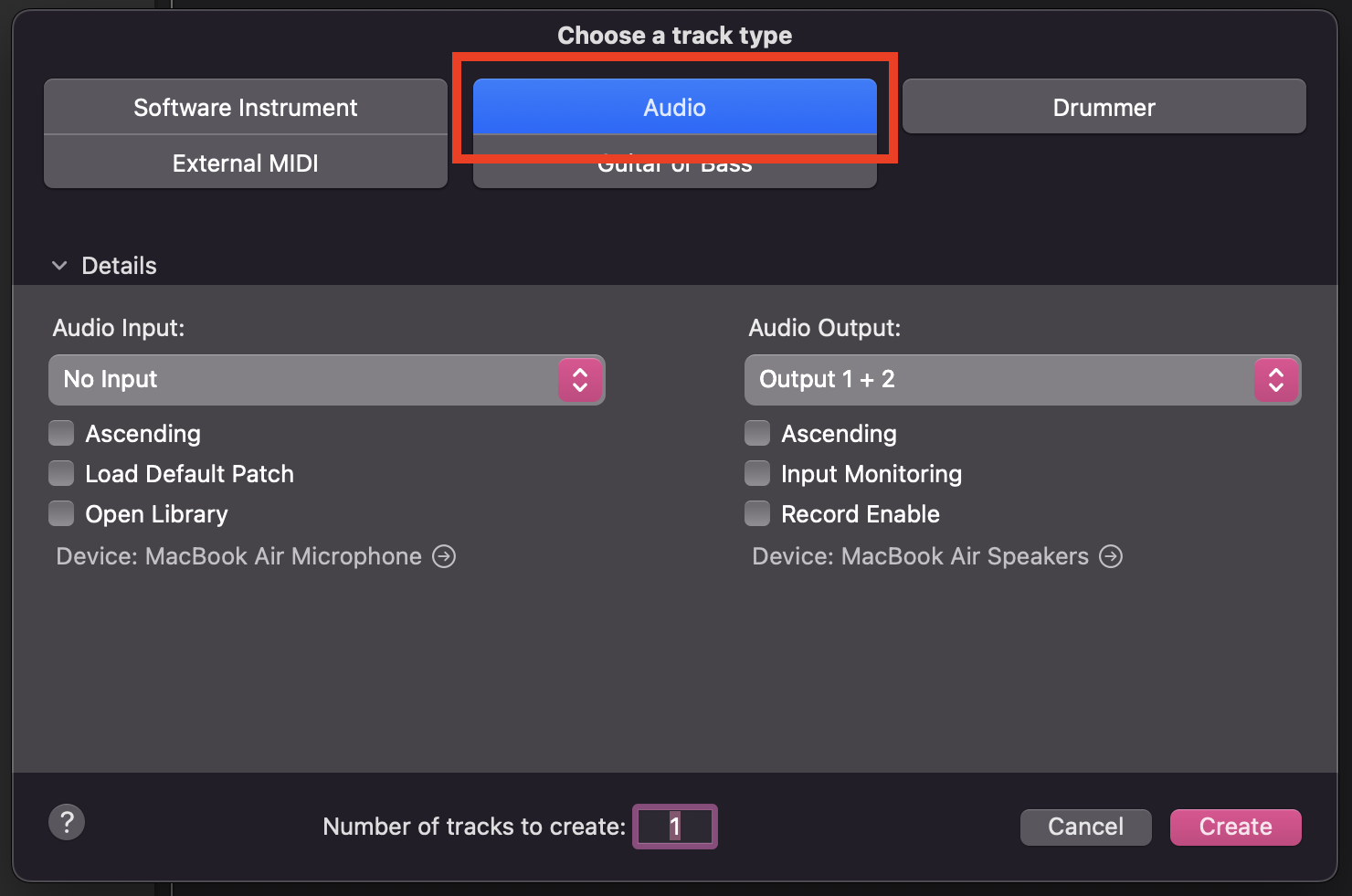Enable Ascending for Audio Output

[756, 433]
